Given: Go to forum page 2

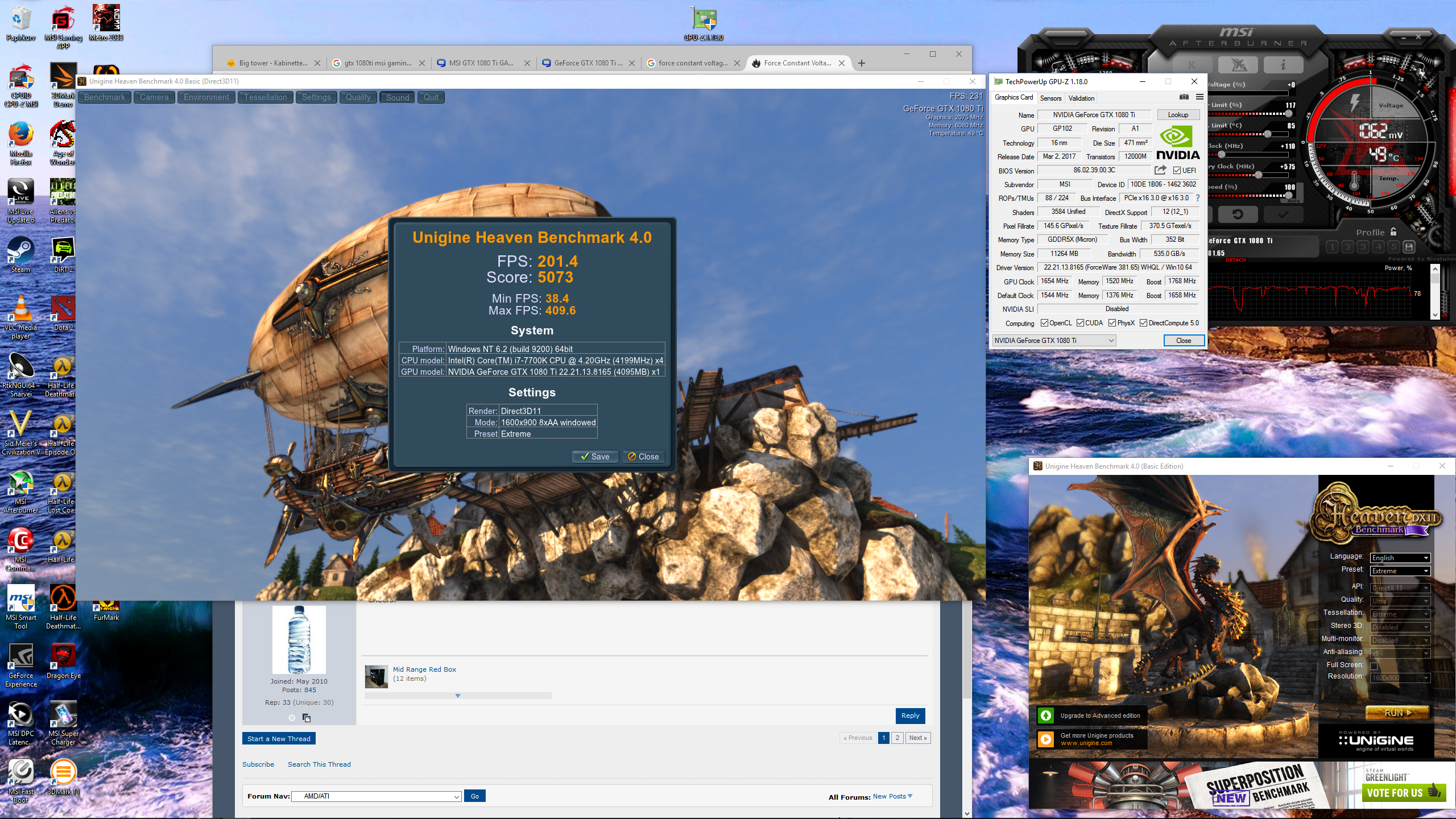Looking at the screenshot, I should tap(897, 738).
